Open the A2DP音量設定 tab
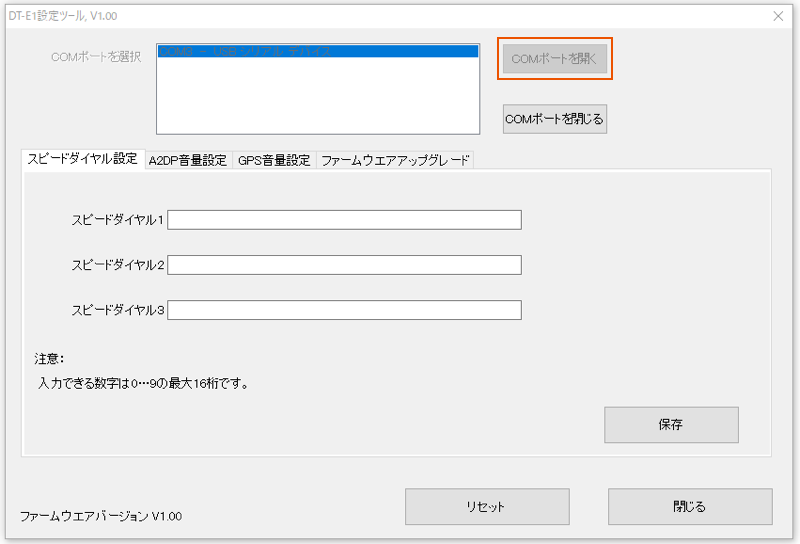800x544 pixels. [188, 160]
